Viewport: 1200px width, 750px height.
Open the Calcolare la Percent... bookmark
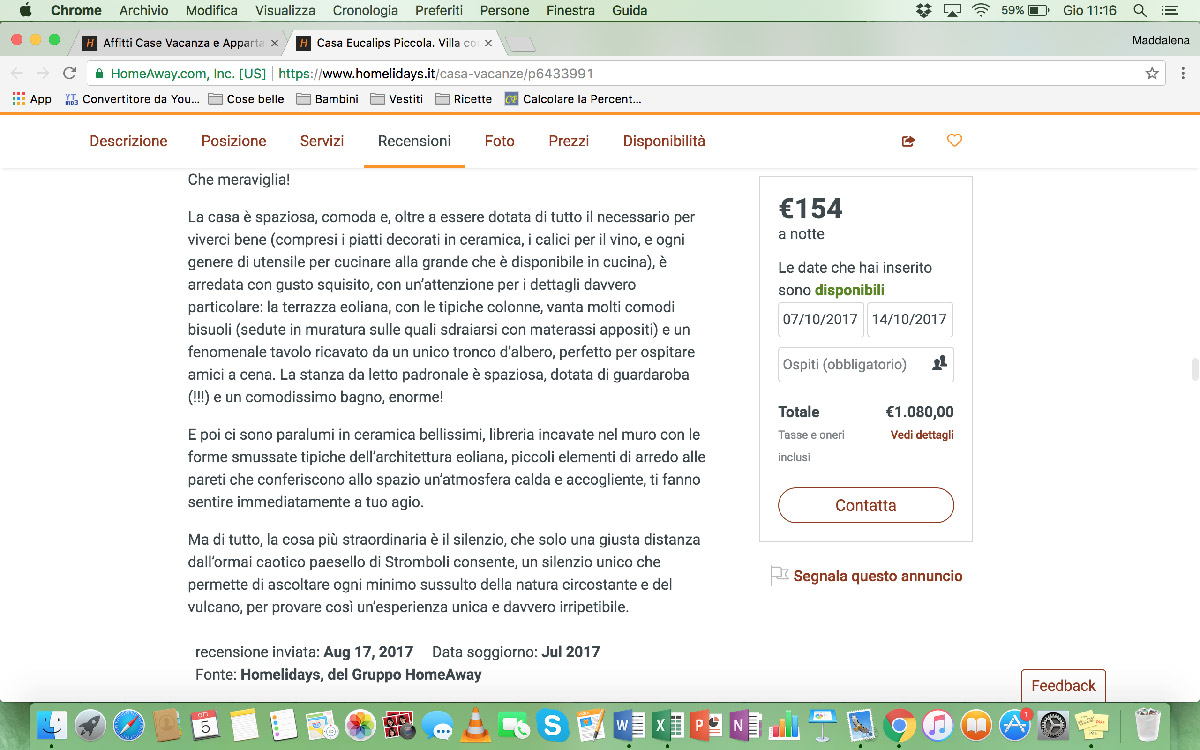click(573, 99)
